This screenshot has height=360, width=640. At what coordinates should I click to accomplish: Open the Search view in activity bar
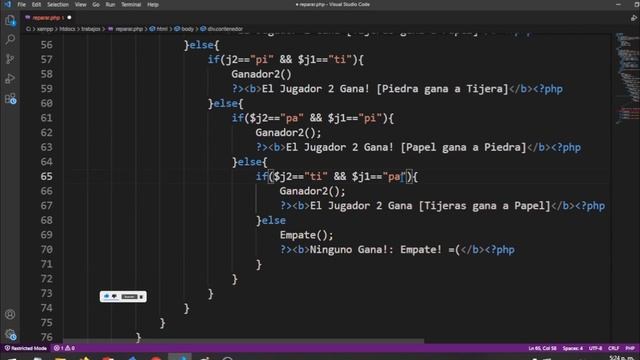point(10,40)
